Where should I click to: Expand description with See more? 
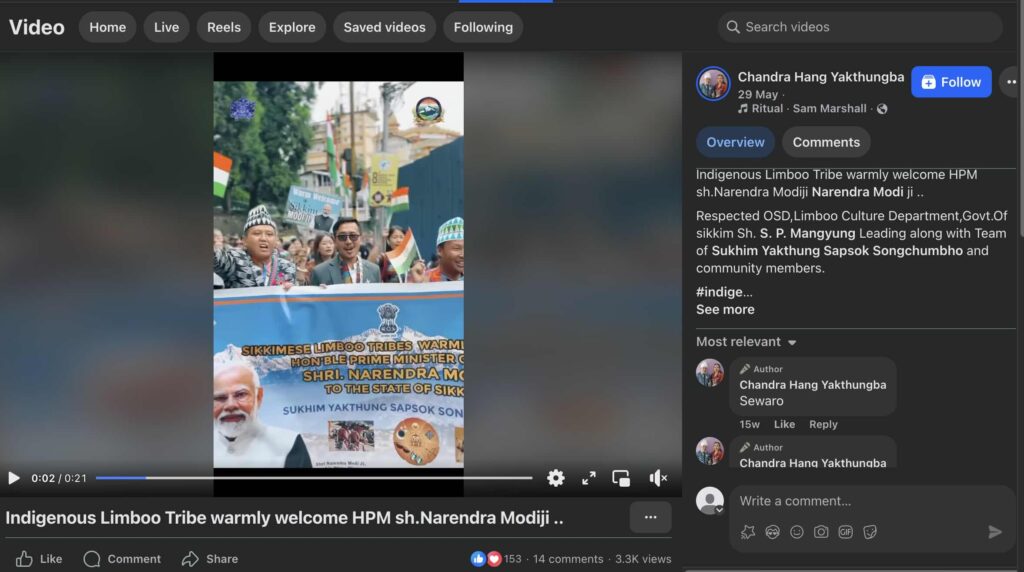(725, 310)
